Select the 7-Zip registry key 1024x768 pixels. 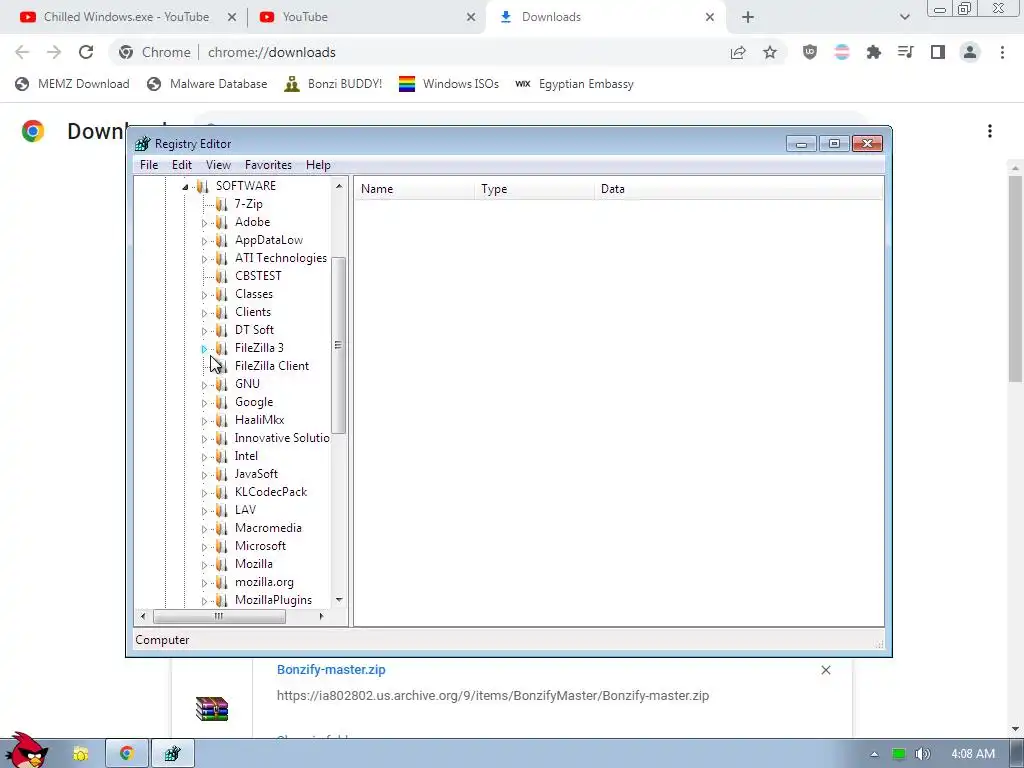tap(248, 204)
